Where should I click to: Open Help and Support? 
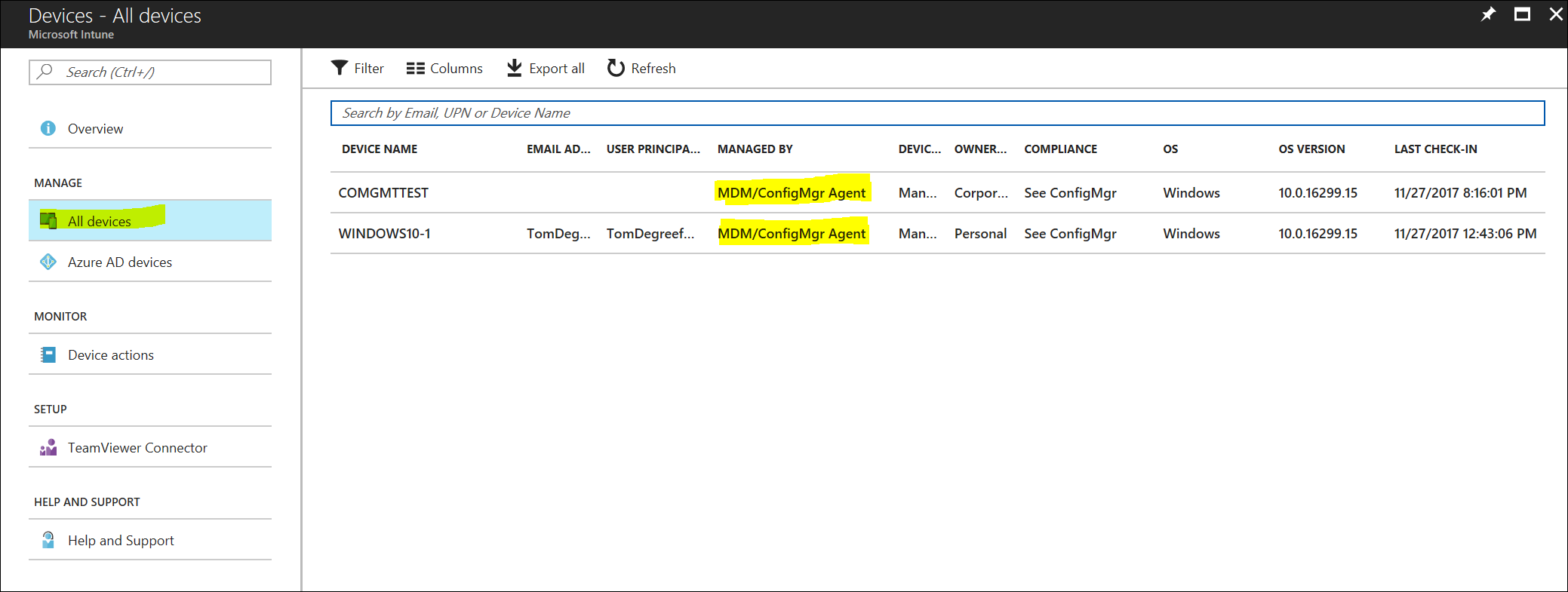pyautogui.click(x=150, y=540)
